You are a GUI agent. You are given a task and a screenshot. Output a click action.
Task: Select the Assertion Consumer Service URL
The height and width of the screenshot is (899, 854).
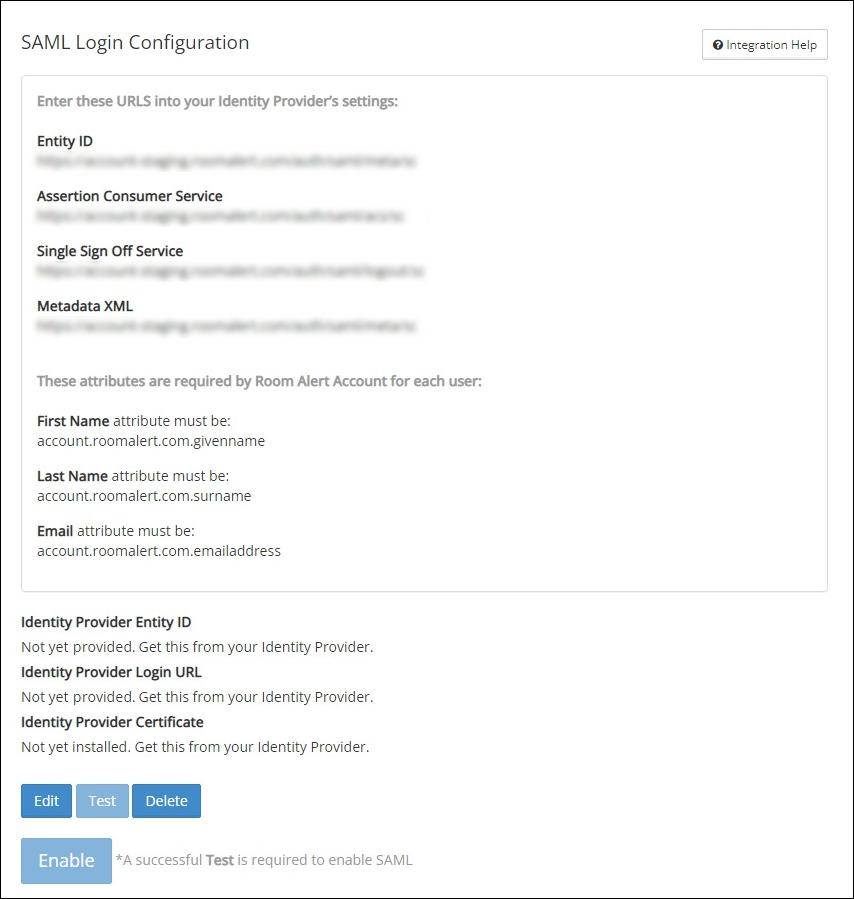tap(220, 215)
